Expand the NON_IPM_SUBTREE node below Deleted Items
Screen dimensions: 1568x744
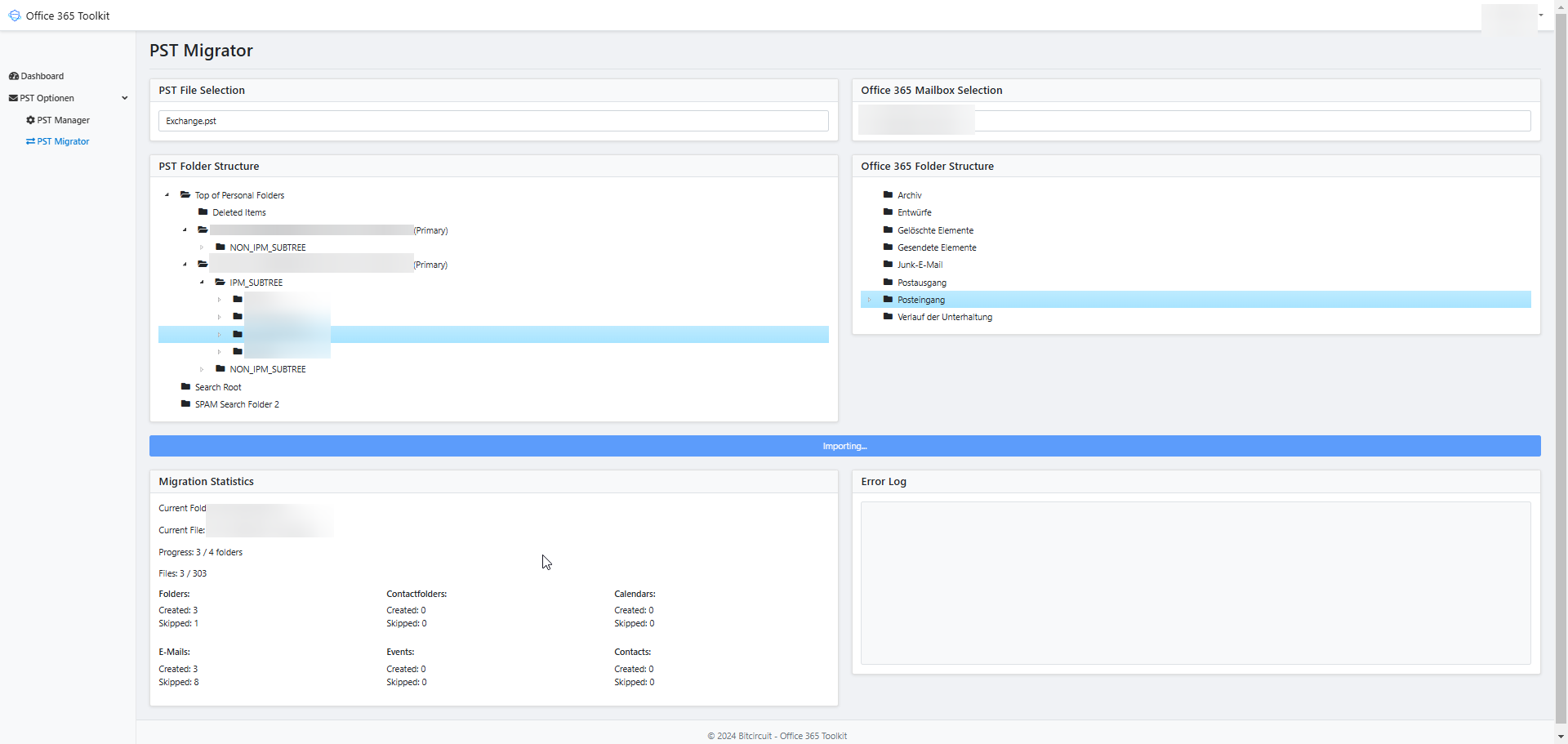(202, 247)
